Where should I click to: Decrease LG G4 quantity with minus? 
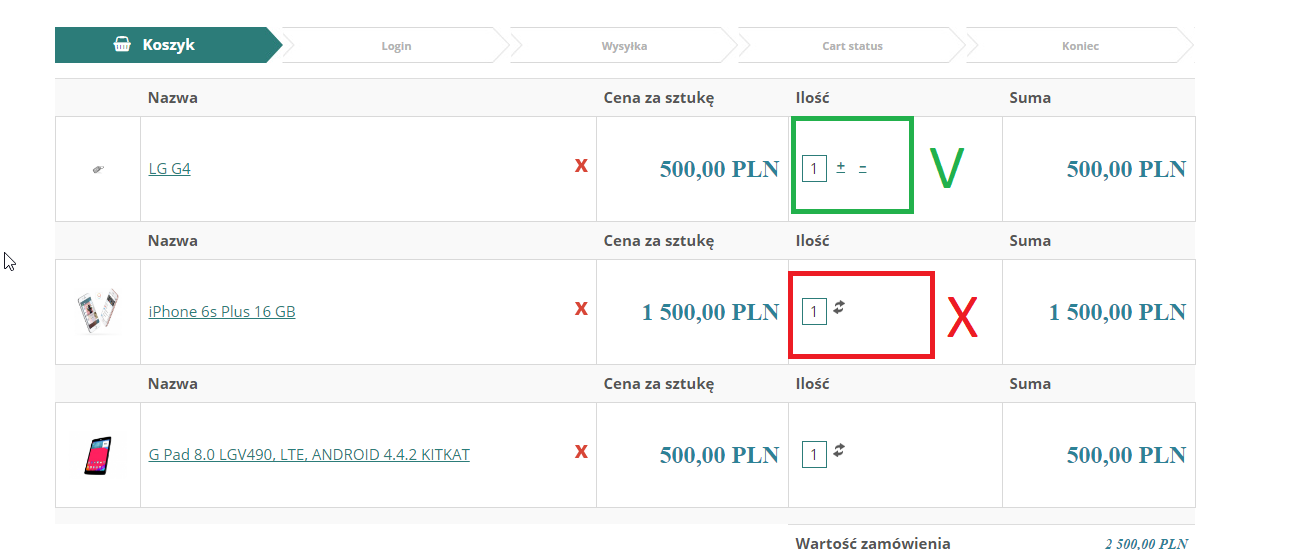coord(863,168)
